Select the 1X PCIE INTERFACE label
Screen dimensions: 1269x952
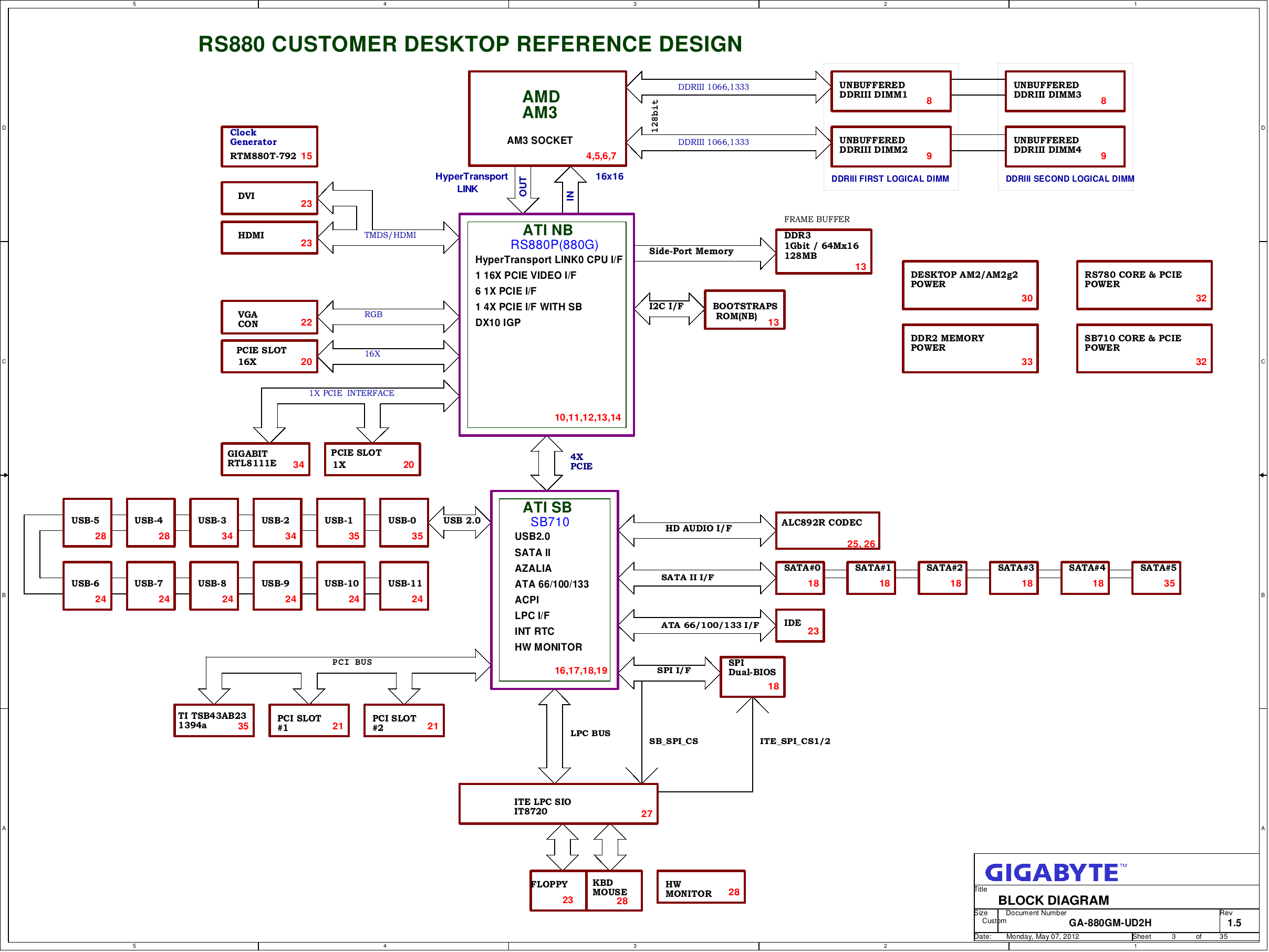(x=352, y=393)
